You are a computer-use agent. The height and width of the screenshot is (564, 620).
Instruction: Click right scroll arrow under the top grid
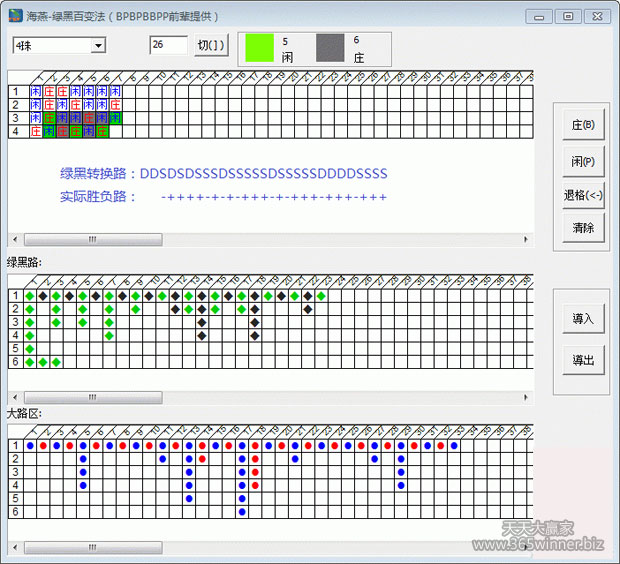point(525,239)
